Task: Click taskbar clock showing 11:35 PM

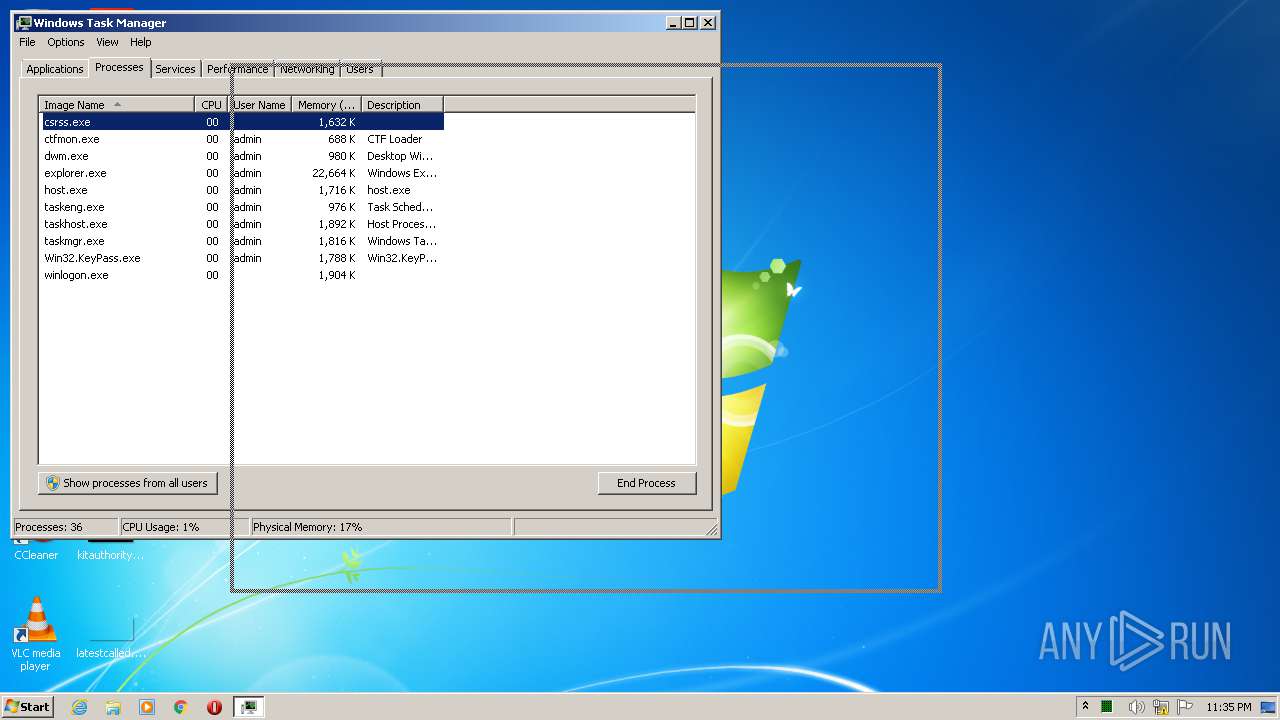Action: (x=1228, y=707)
